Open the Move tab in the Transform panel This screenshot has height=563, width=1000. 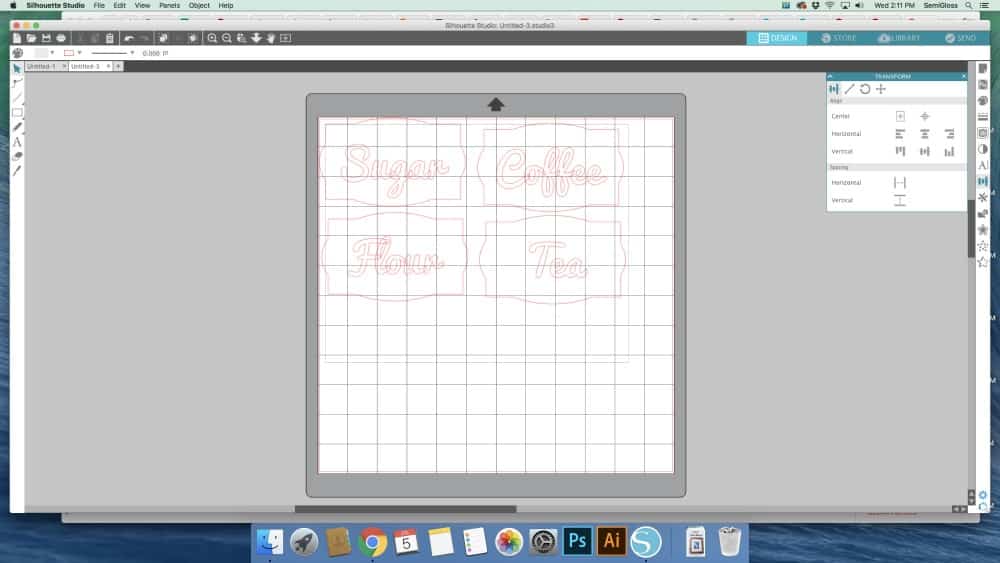(x=881, y=89)
